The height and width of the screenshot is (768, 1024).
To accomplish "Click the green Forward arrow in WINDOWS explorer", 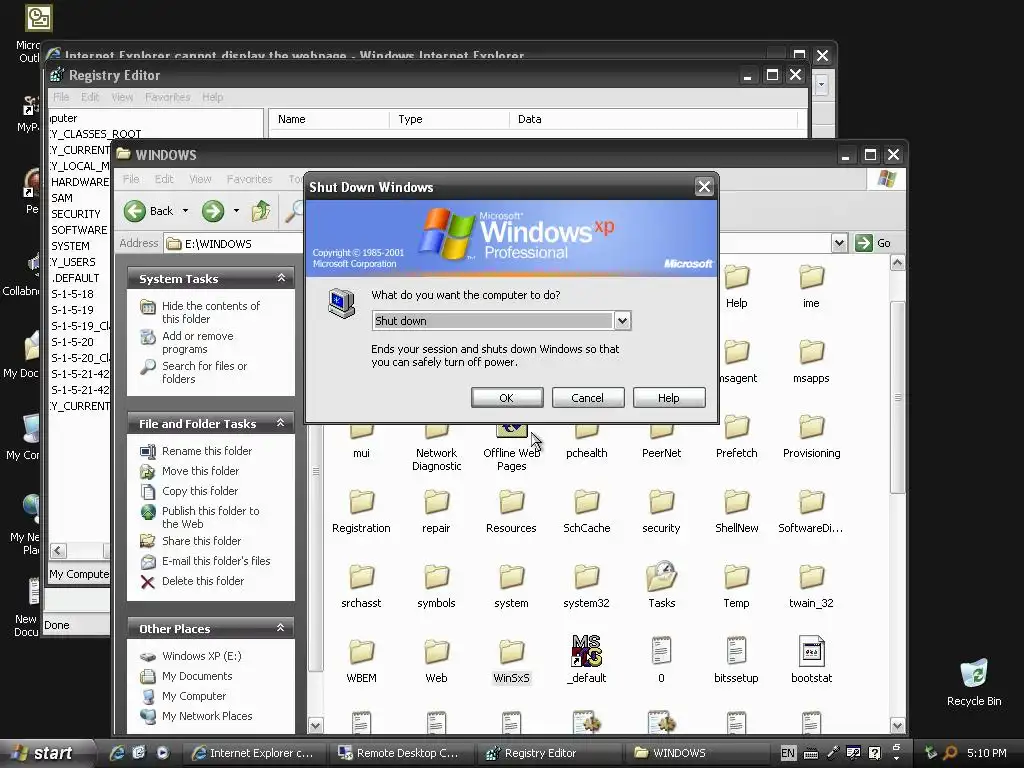I will coord(212,211).
